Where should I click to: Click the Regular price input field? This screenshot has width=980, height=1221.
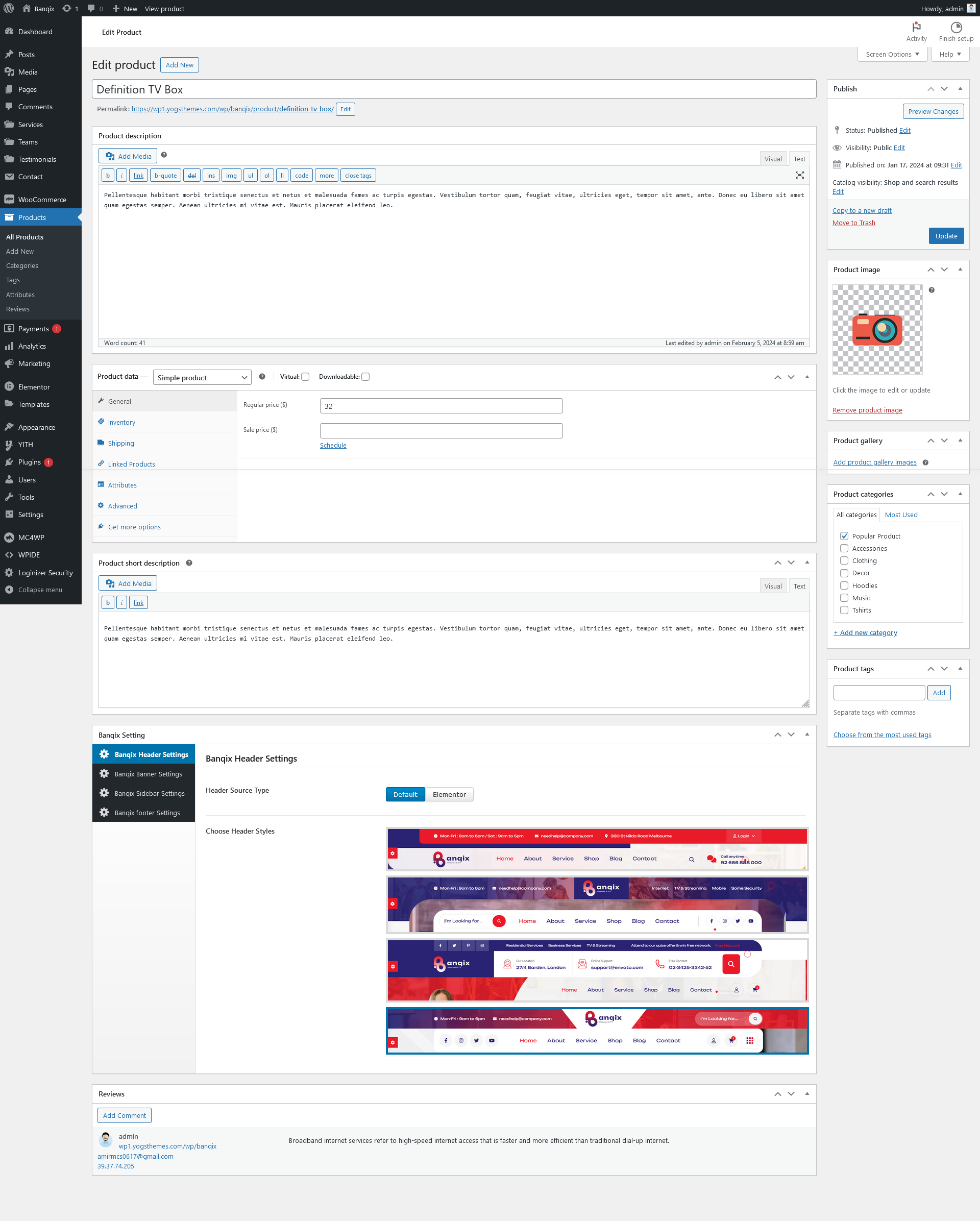(441, 406)
